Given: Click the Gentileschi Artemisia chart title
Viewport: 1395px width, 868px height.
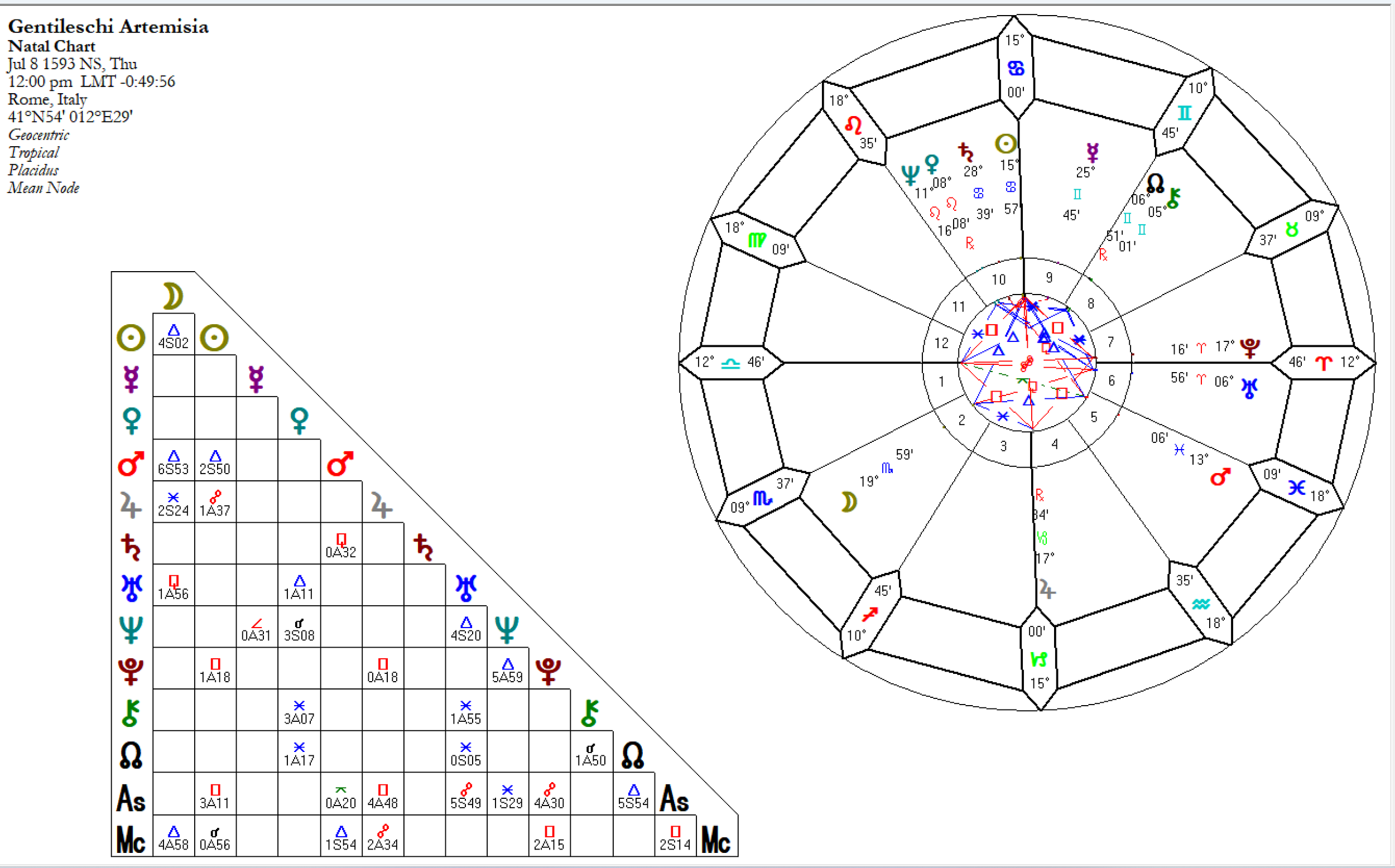Looking at the screenshot, I should coord(108,26).
